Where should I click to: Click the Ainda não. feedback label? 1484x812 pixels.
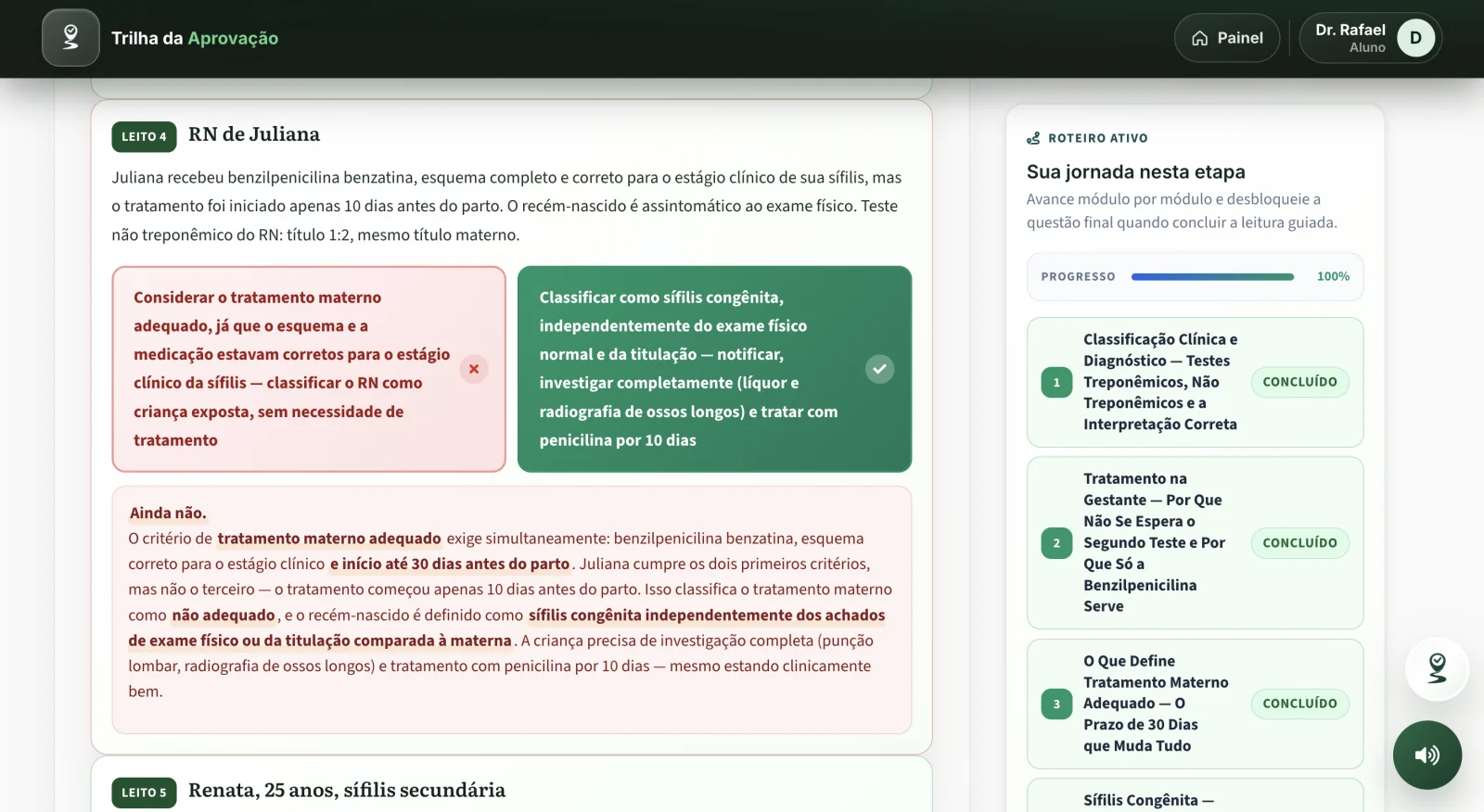pyautogui.click(x=168, y=513)
